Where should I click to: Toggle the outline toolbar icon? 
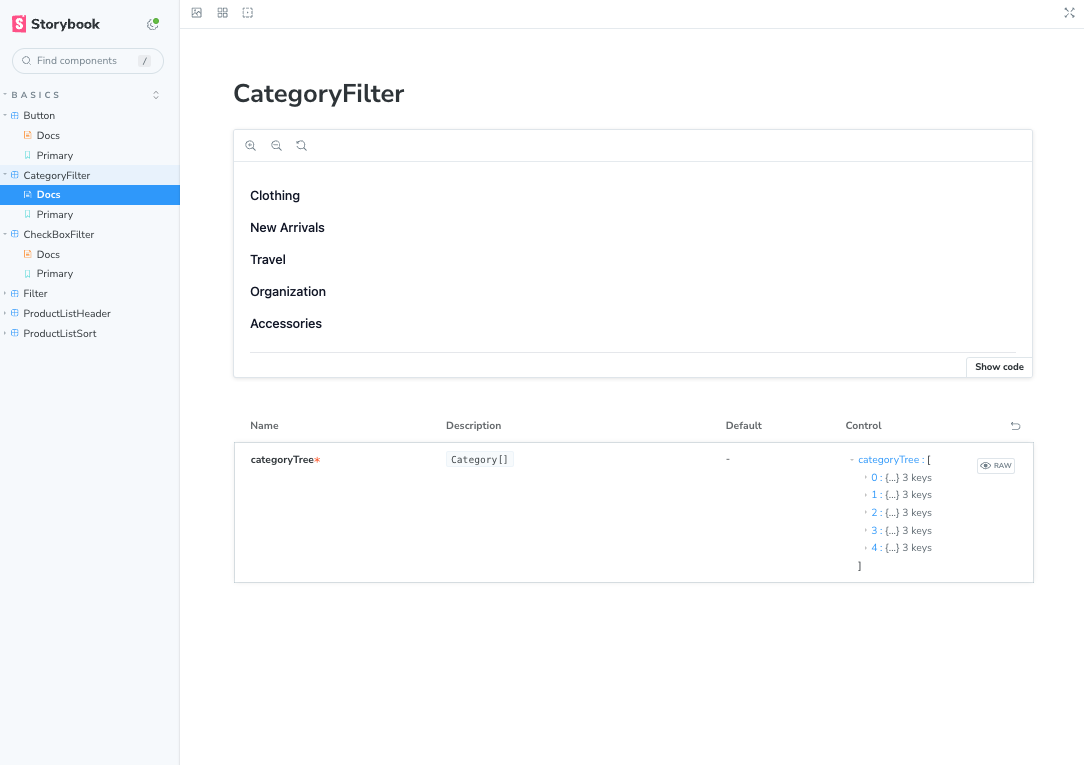(x=248, y=13)
